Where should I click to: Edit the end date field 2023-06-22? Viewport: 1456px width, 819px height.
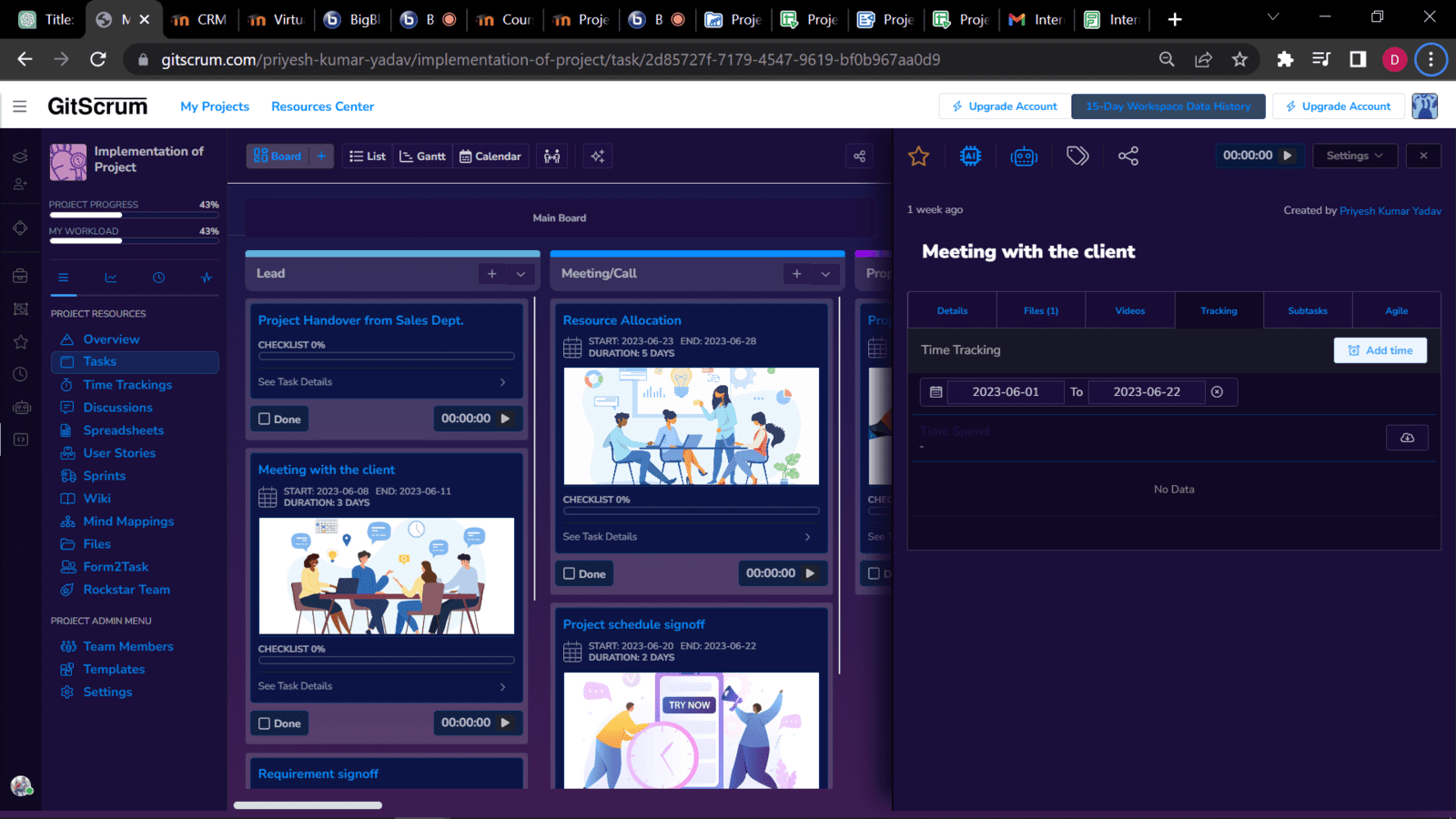pos(1147,392)
